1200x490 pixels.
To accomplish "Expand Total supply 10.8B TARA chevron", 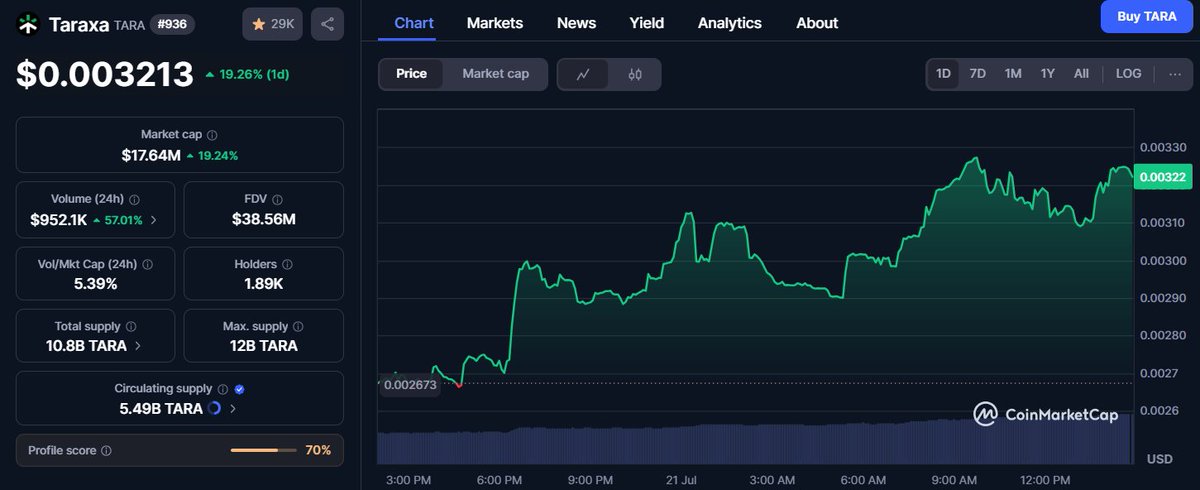I will [x=138, y=346].
